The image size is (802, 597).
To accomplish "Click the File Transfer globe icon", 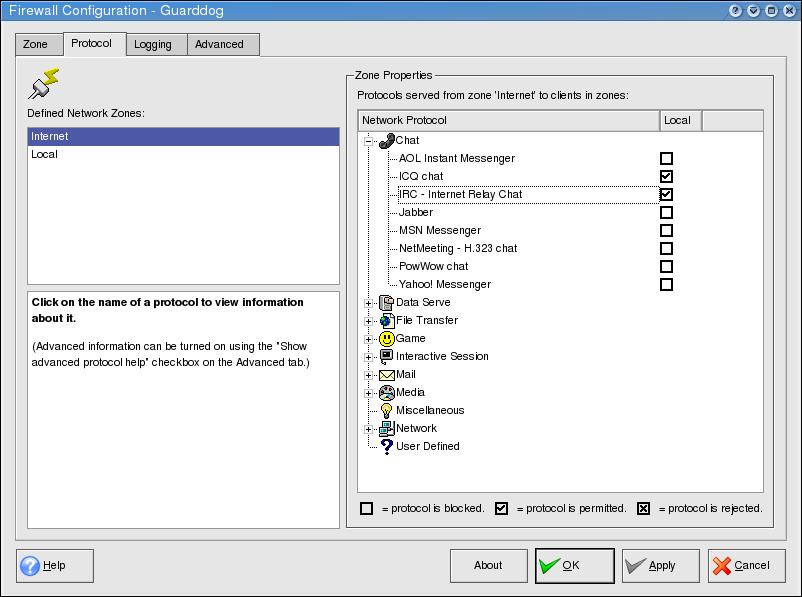I will [x=386, y=321].
